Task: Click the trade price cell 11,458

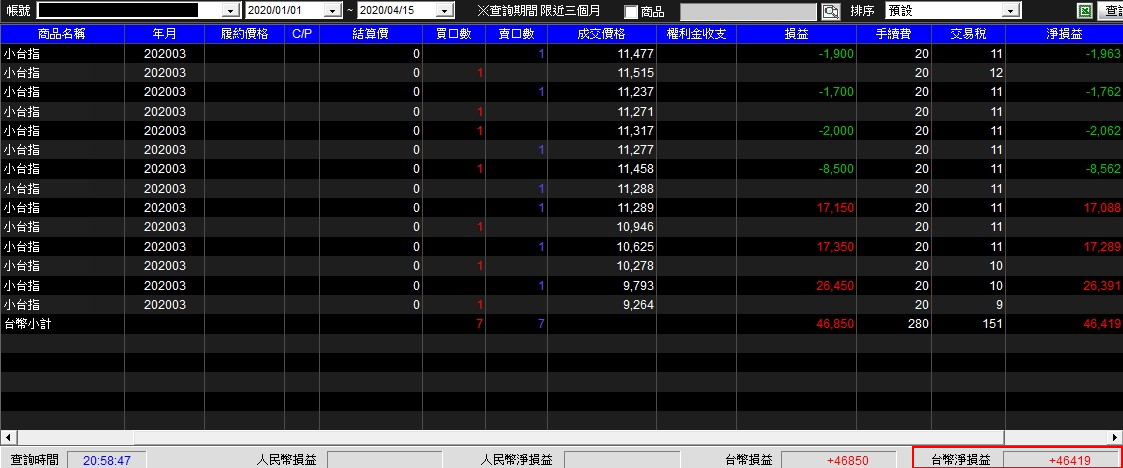Action: point(635,169)
